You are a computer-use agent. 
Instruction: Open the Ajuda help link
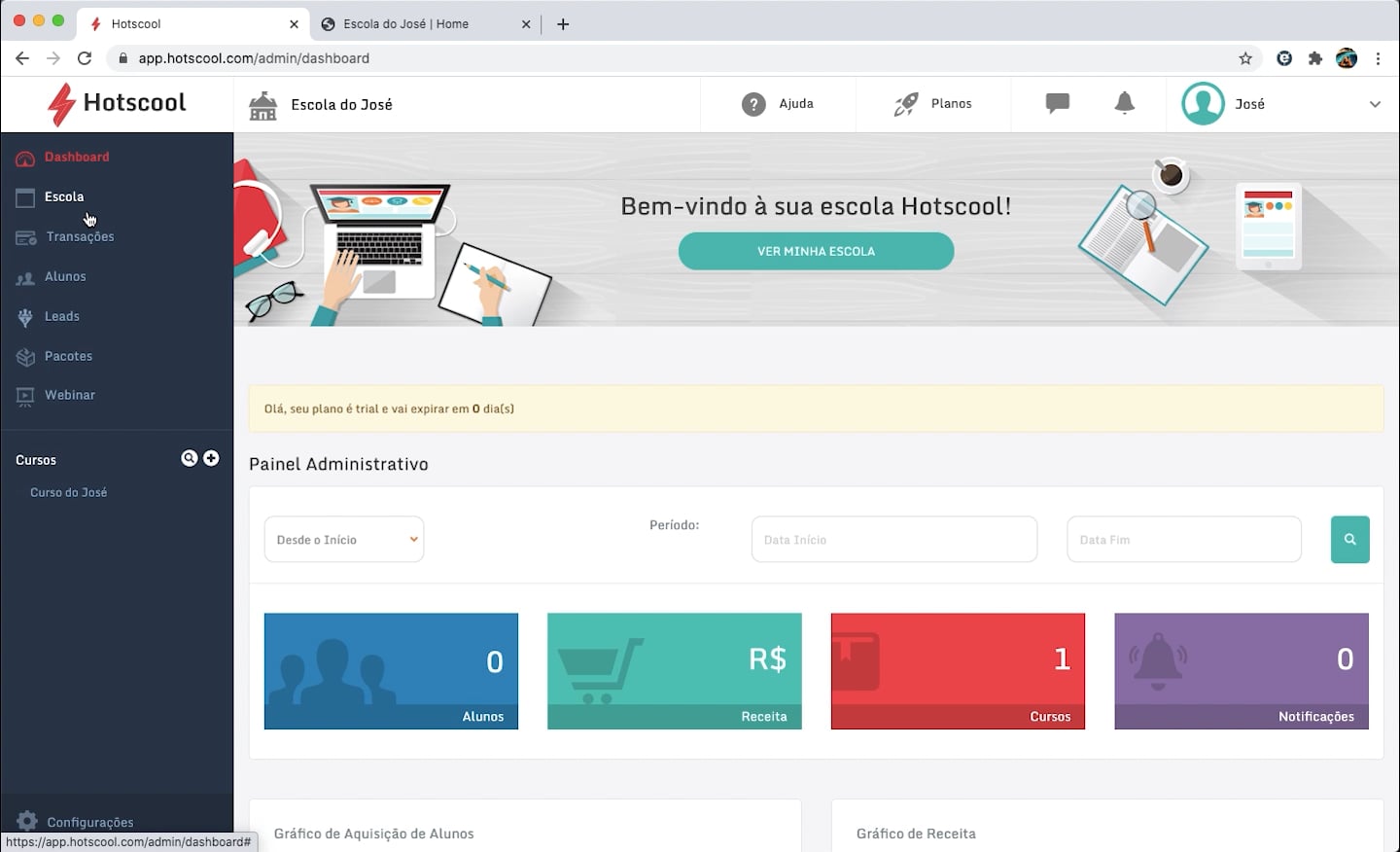coord(796,103)
